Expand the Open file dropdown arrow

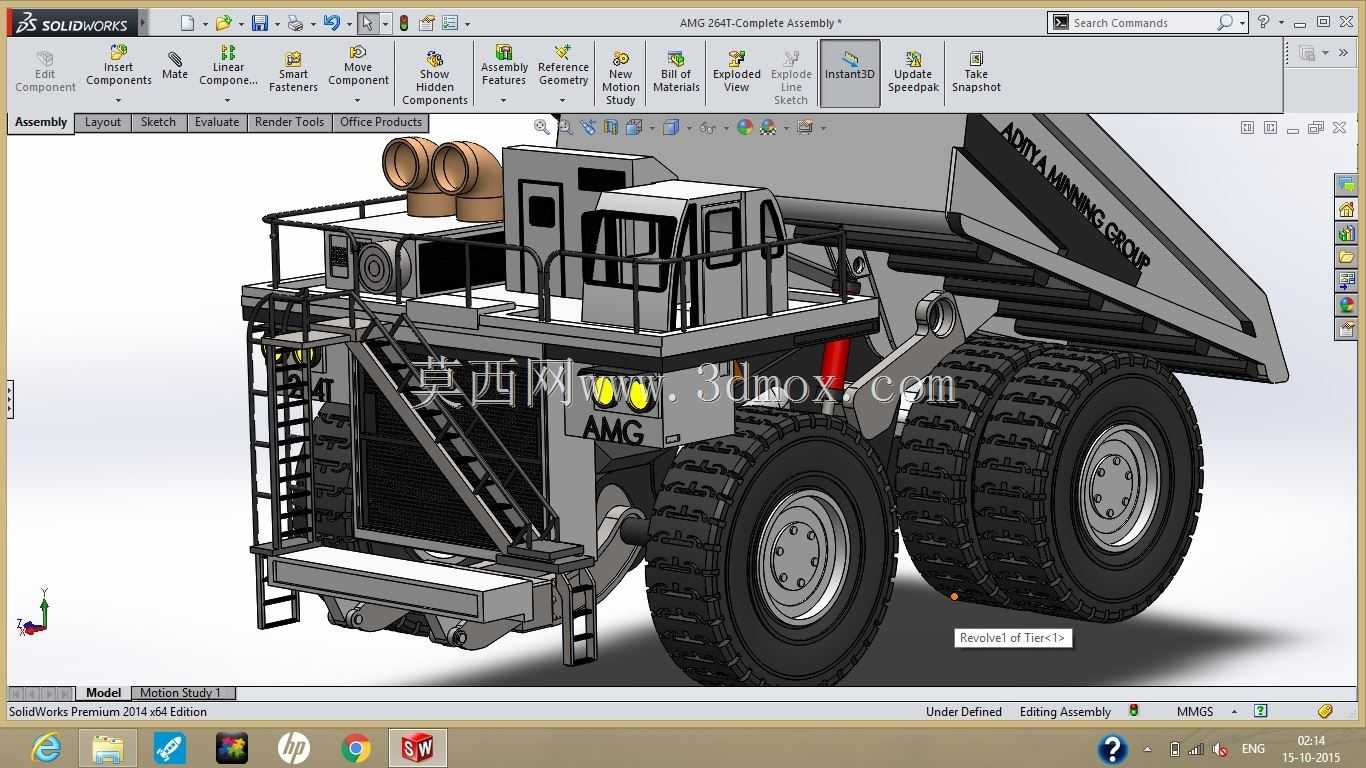click(x=241, y=24)
